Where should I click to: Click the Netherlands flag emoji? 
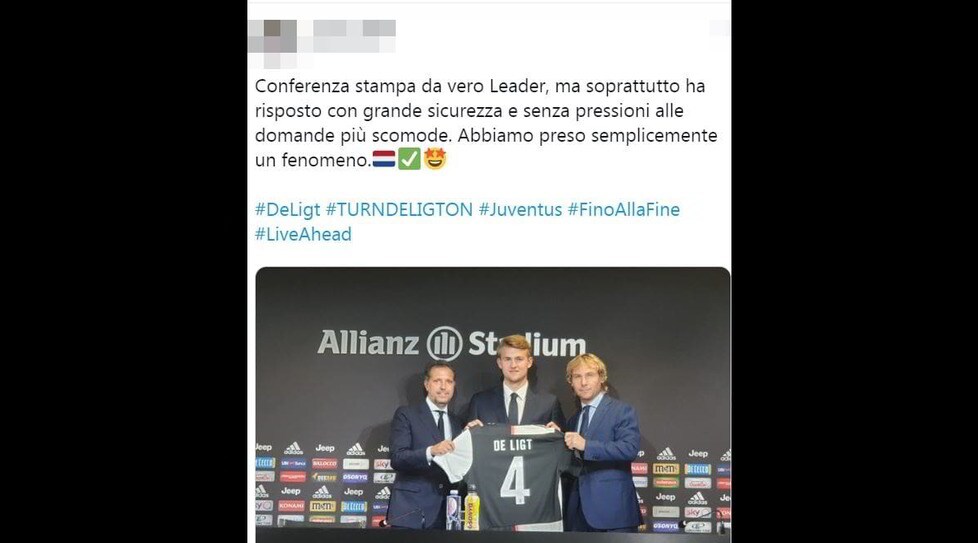pos(384,160)
